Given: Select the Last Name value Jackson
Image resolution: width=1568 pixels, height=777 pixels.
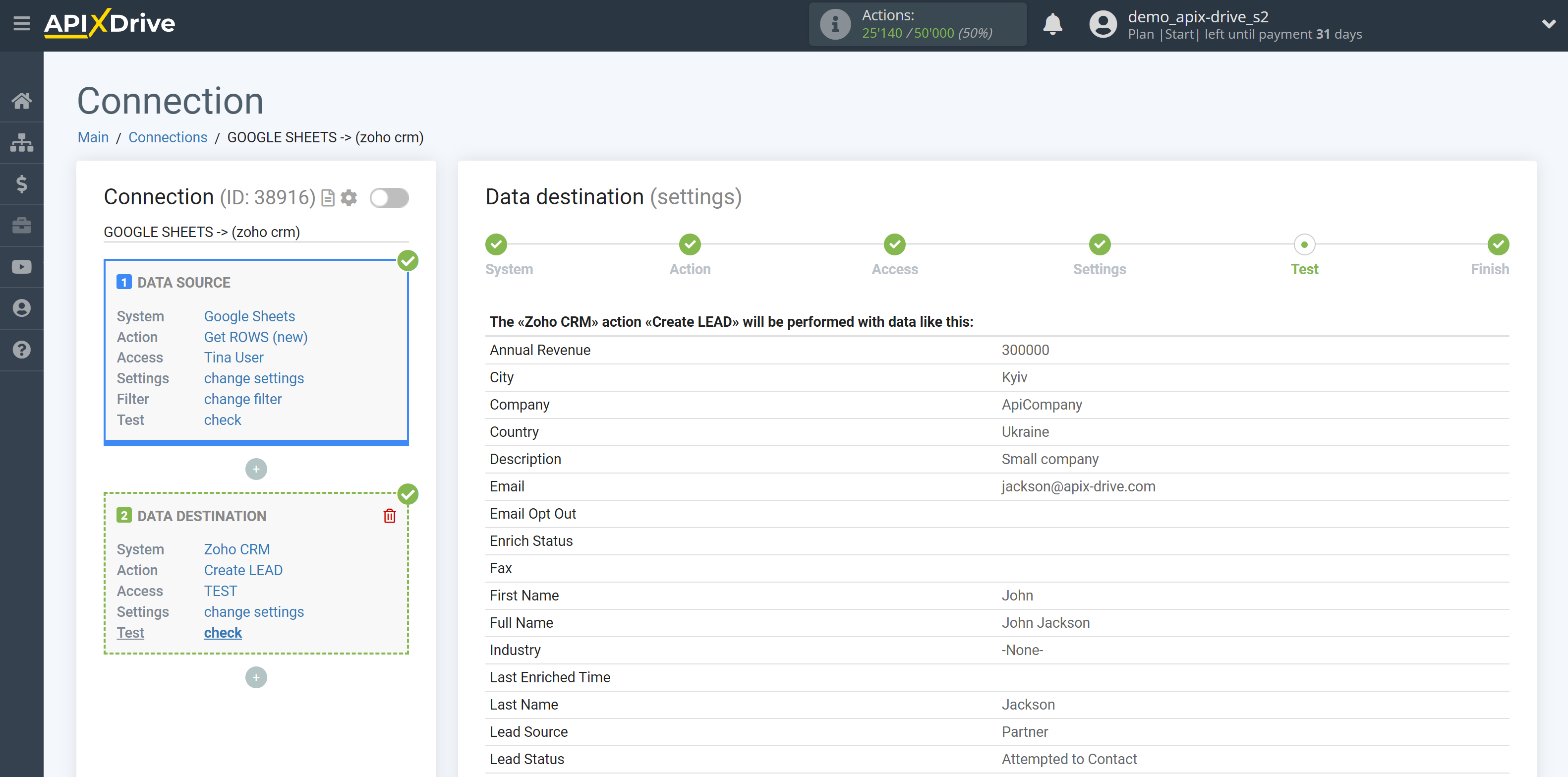Looking at the screenshot, I should 1028,705.
